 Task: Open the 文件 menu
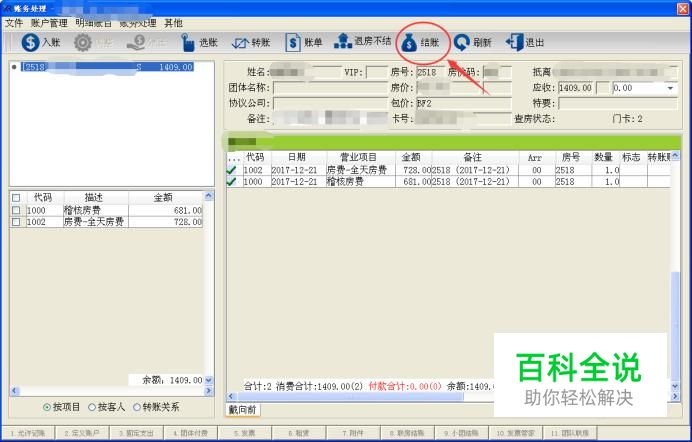point(13,23)
